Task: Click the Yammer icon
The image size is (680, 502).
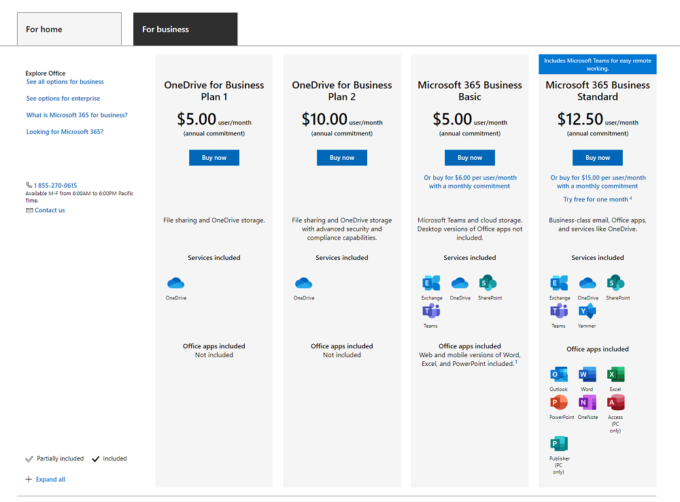Action: tap(587, 311)
